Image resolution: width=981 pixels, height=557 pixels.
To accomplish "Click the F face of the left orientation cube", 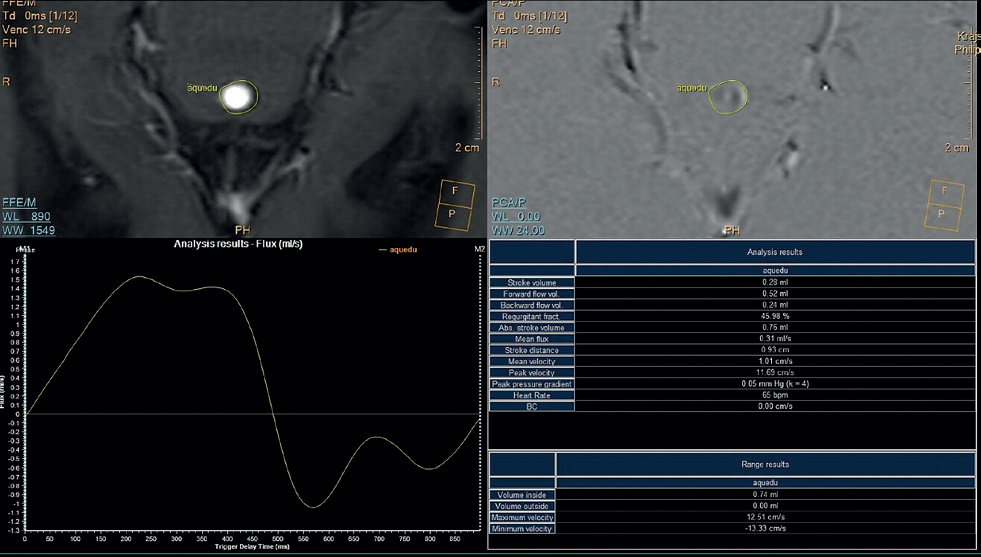I will tap(456, 191).
